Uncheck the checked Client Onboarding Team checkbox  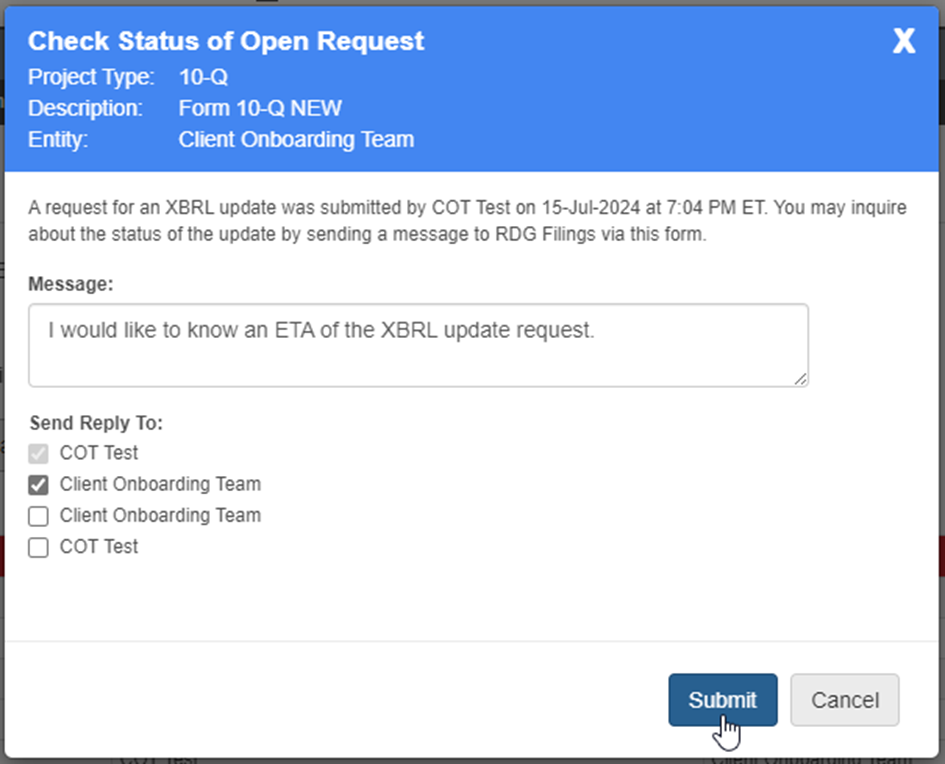pyautogui.click(x=38, y=485)
